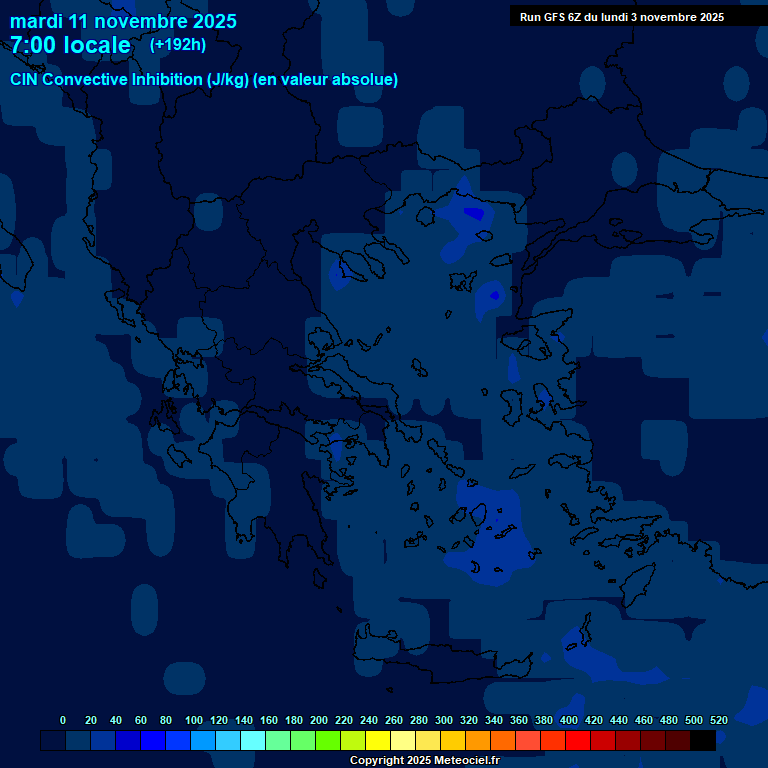Click the light green swatch under 160

coord(278,741)
